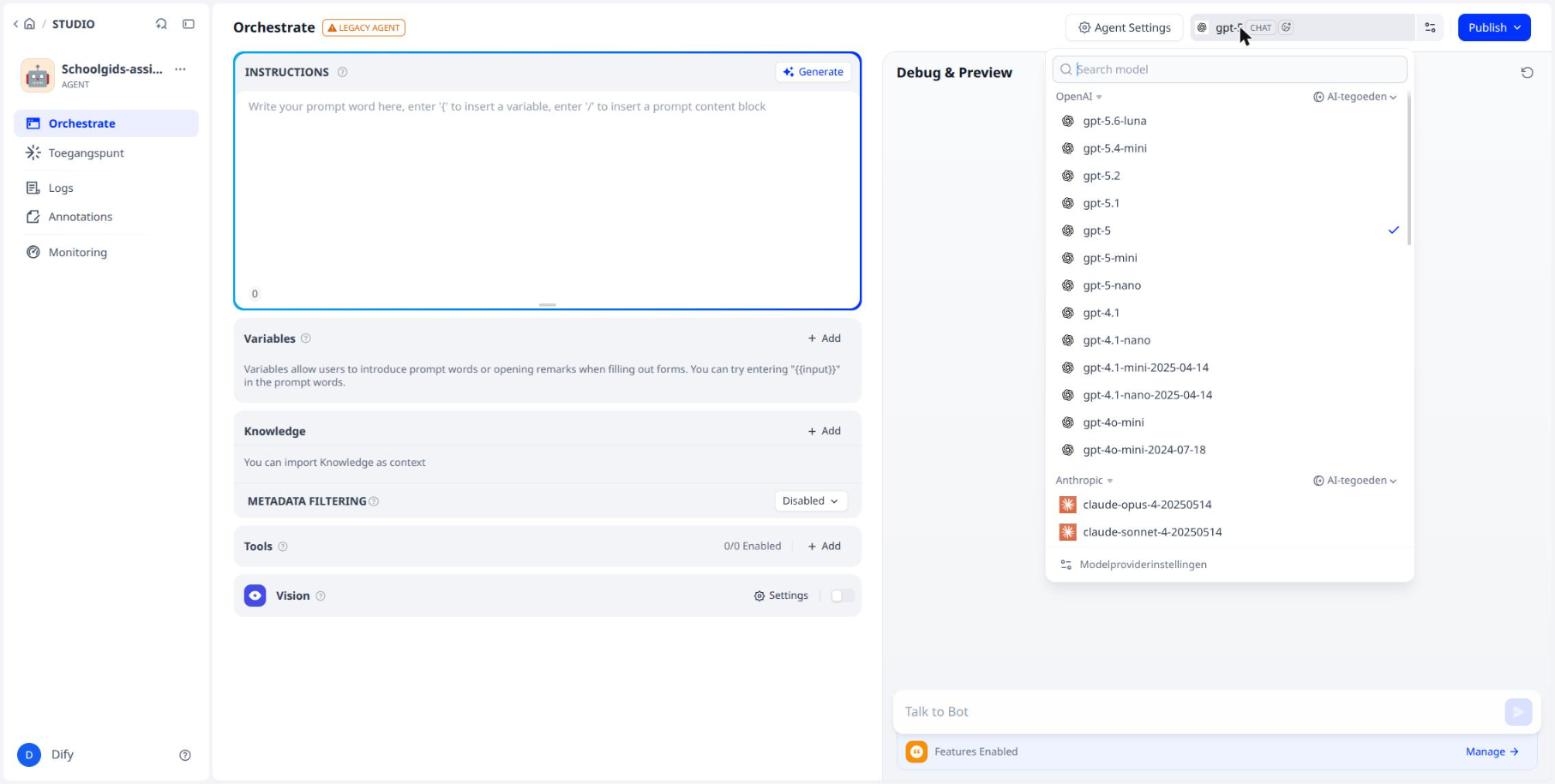This screenshot has height=784, width=1555.
Task: Add a Knowledge source
Action: pyautogui.click(x=824, y=431)
